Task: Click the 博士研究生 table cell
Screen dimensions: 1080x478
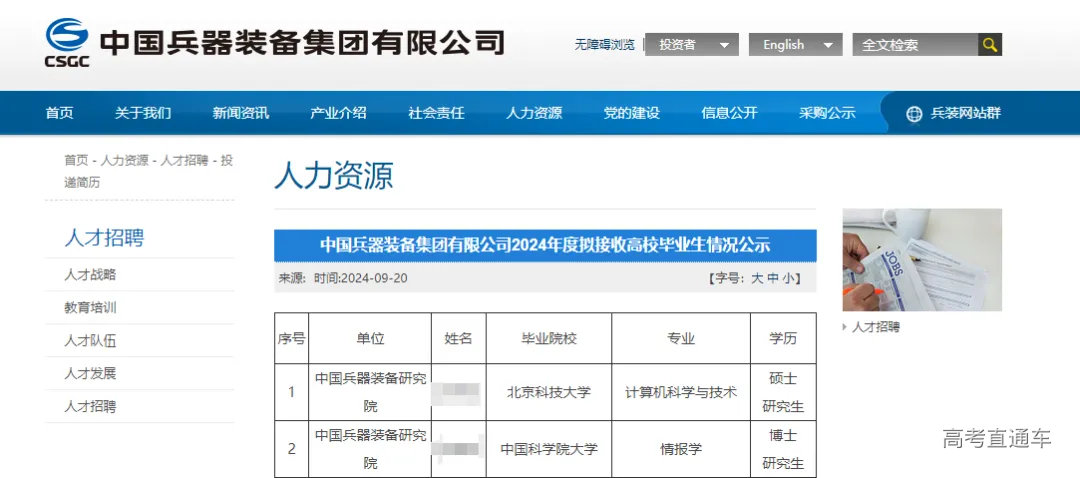Action: pyautogui.click(x=783, y=449)
